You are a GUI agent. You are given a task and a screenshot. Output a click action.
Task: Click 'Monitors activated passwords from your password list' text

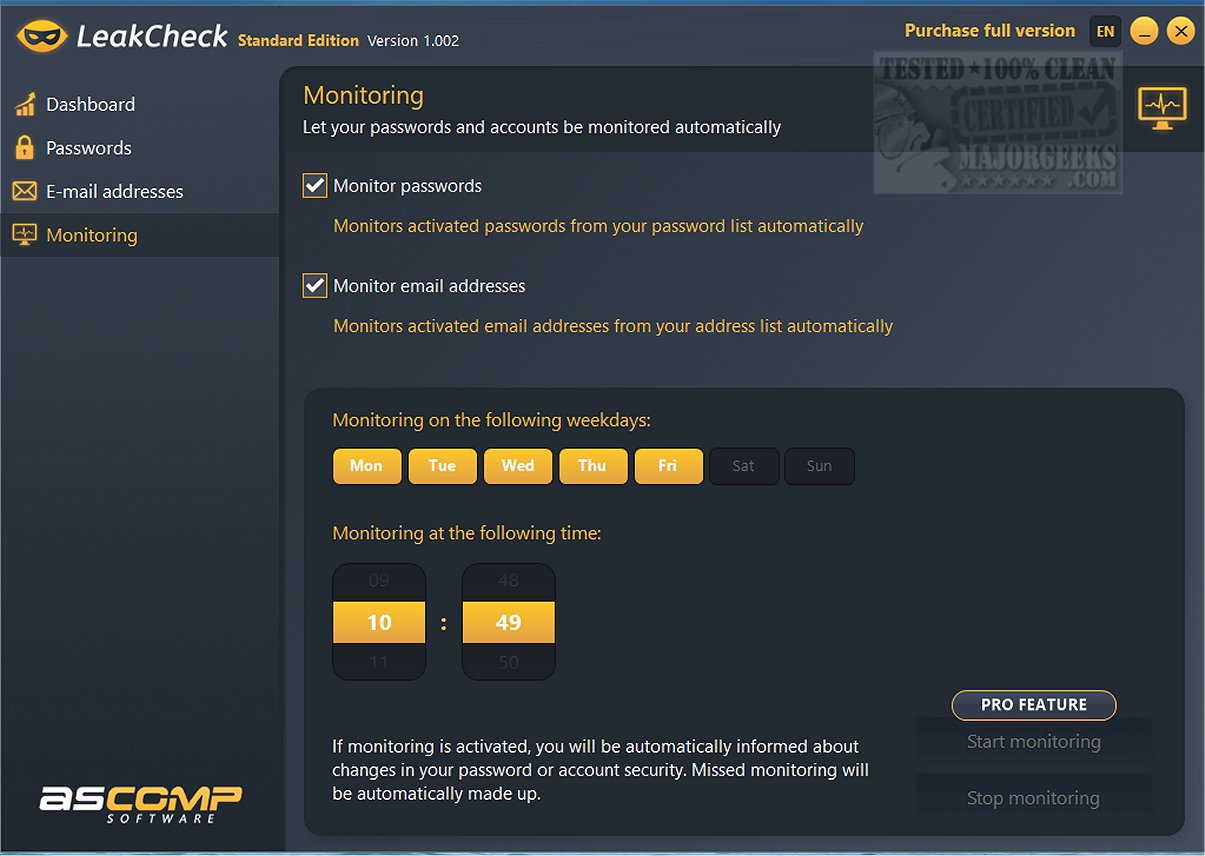click(x=598, y=226)
